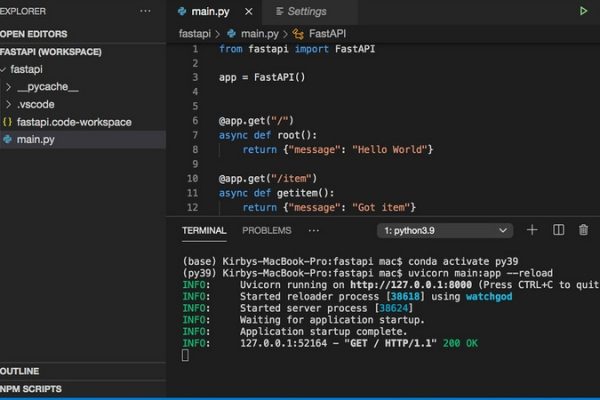Click "Got item" string on line 12

coord(381,207)
